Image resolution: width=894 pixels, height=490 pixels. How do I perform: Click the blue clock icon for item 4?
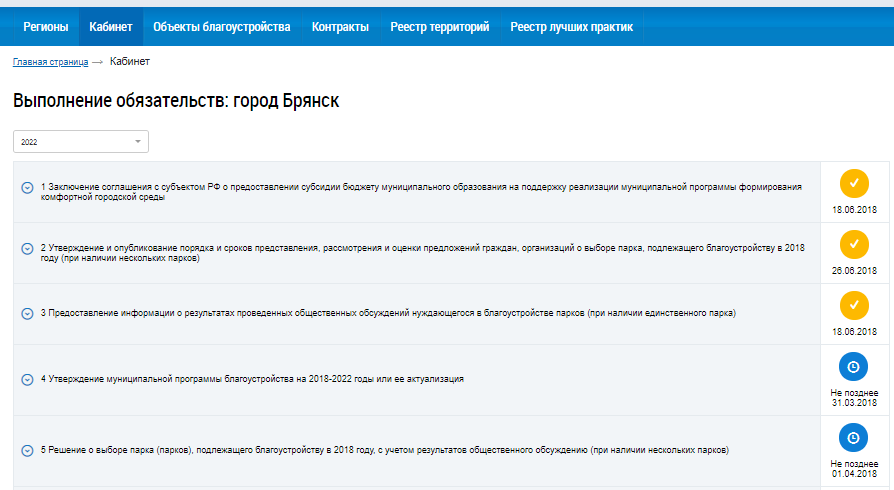(853, 367)
